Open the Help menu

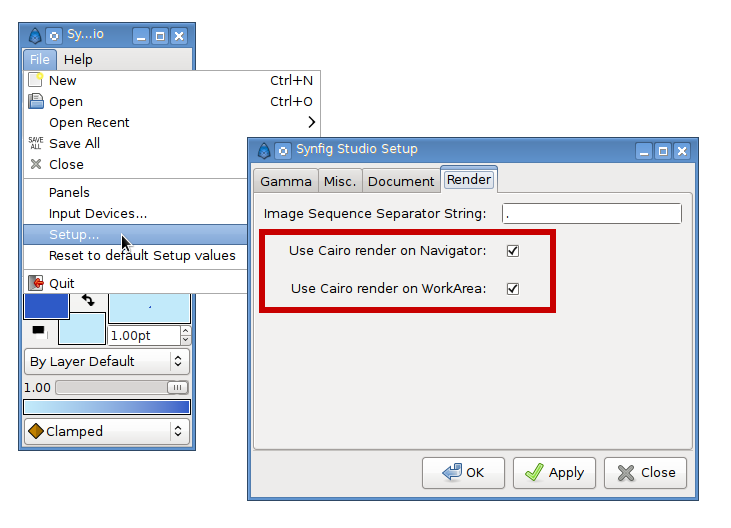click(78, 60)
